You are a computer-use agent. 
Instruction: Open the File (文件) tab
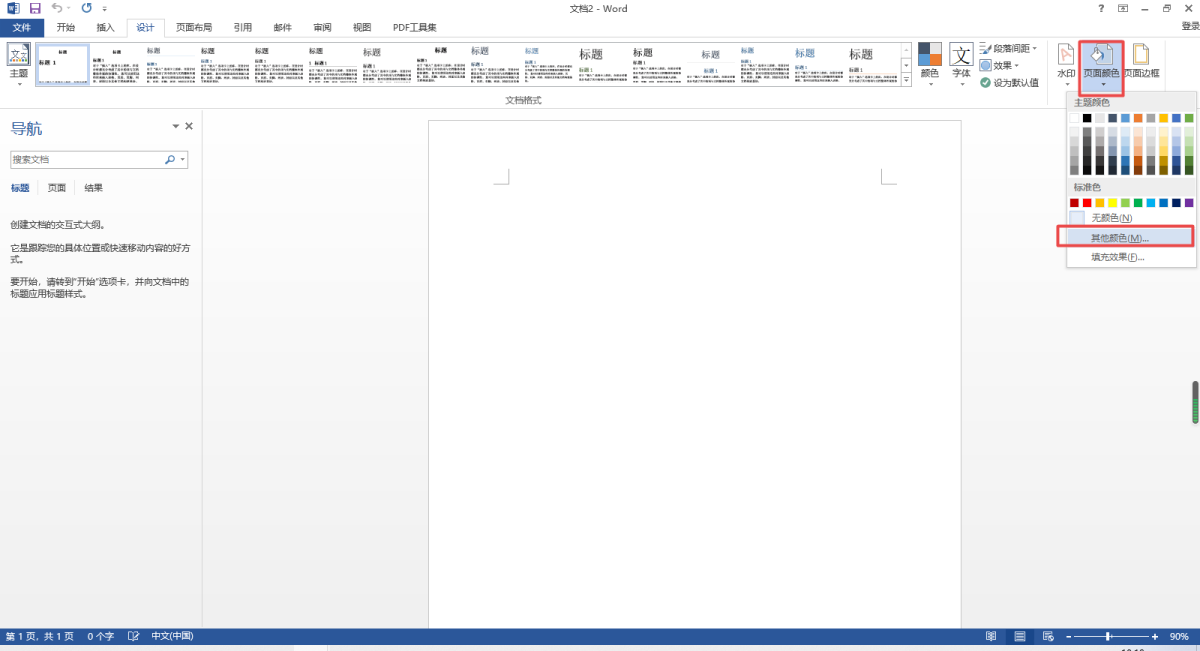22,27
